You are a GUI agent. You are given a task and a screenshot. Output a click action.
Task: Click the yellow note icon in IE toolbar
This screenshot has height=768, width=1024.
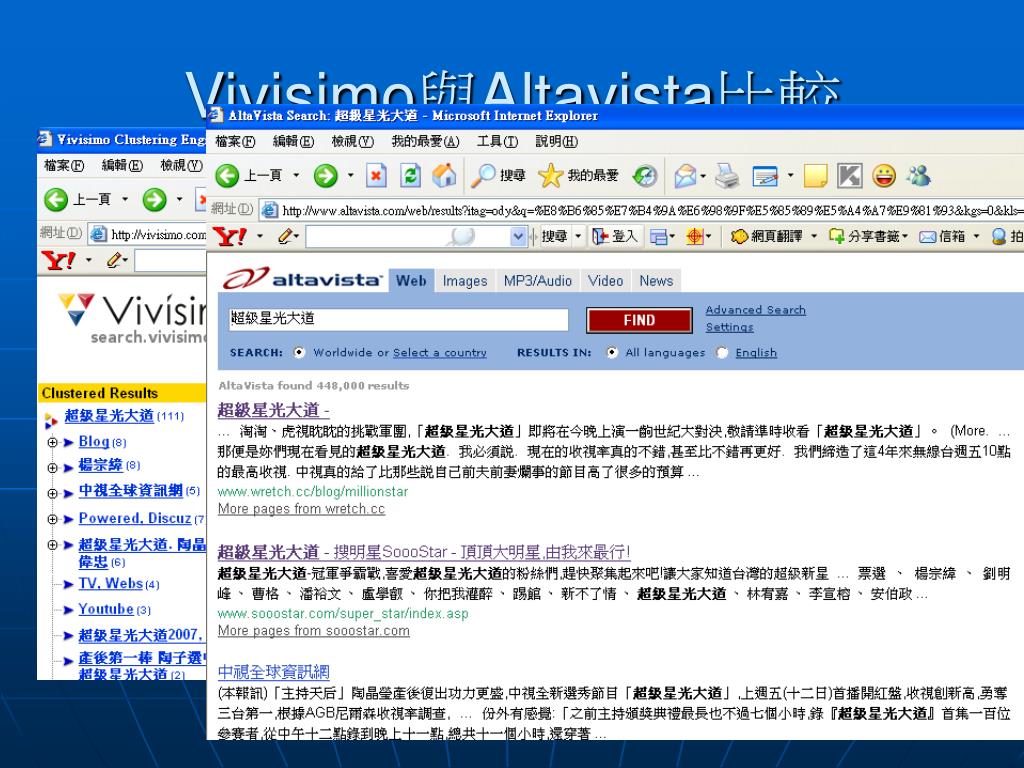tap(816, 176)
